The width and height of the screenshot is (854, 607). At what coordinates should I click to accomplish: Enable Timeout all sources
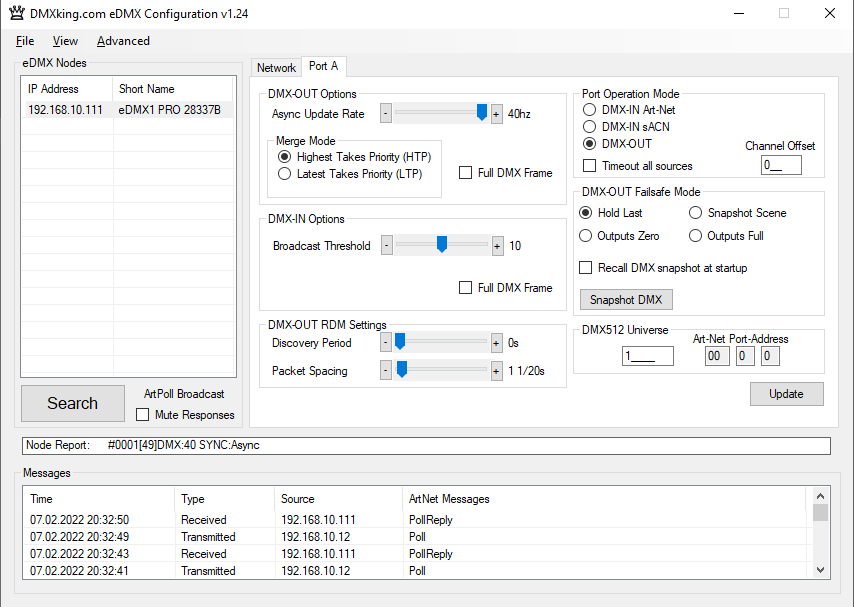point(589,165)
